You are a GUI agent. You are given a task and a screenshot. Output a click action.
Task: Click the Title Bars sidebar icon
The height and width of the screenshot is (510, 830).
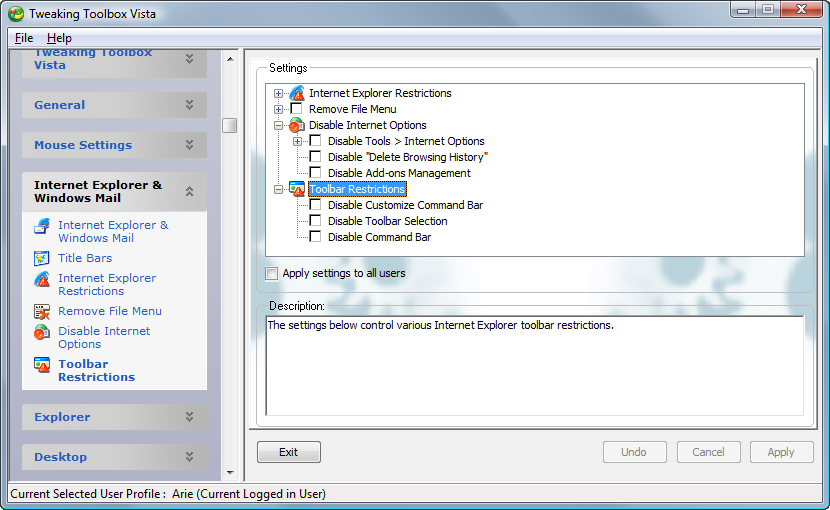click(x=42, y=258)
